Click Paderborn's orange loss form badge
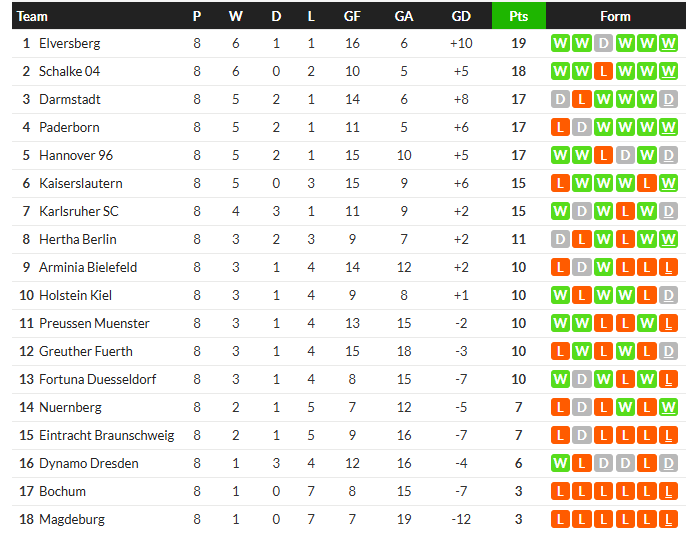 pyautogui.click(x=560, y=127)
